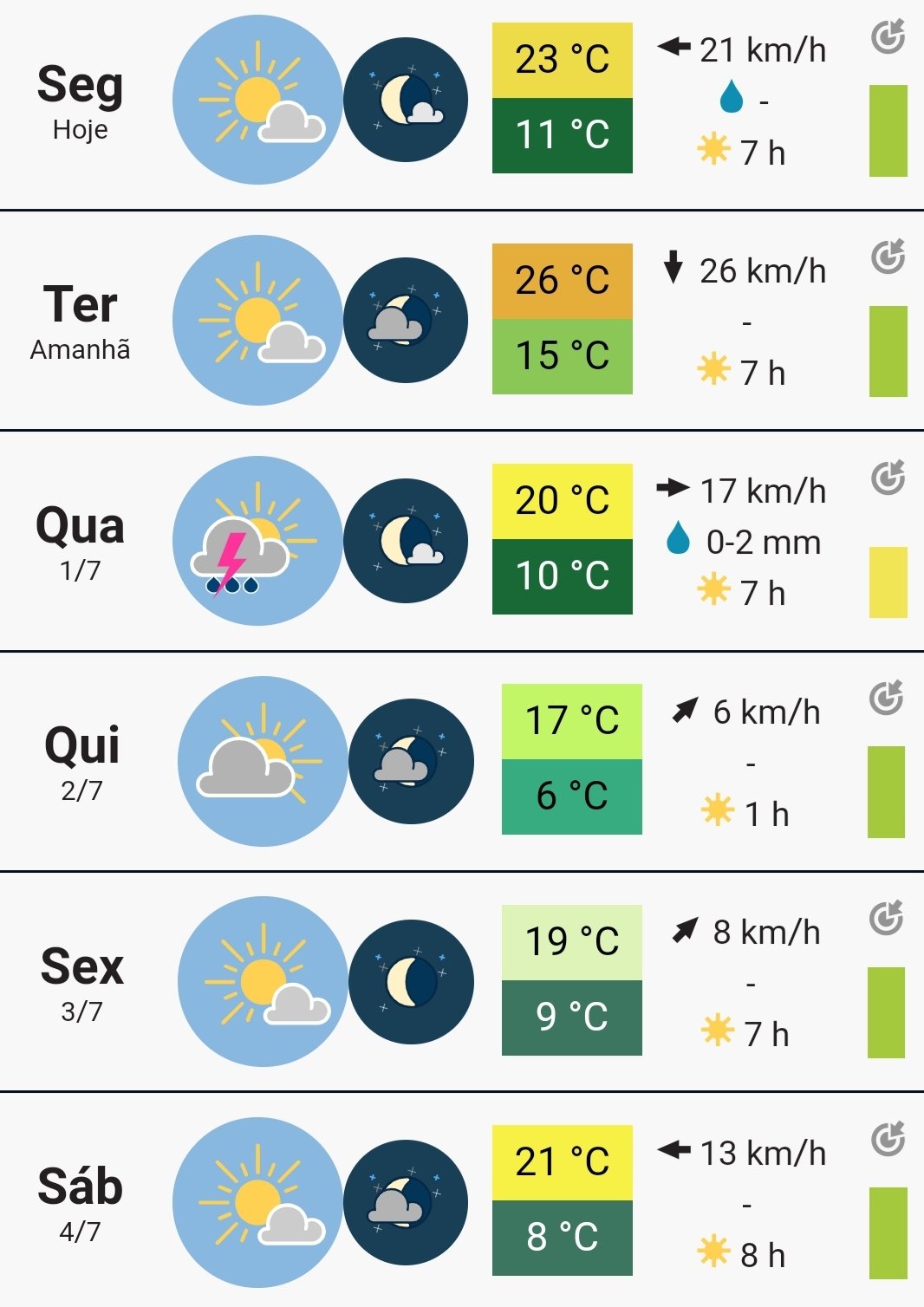The height and width of the screenshot is (1307, 924).
Task: Select the Sex 3/7 day label
Action: click(x=82, y=982)
